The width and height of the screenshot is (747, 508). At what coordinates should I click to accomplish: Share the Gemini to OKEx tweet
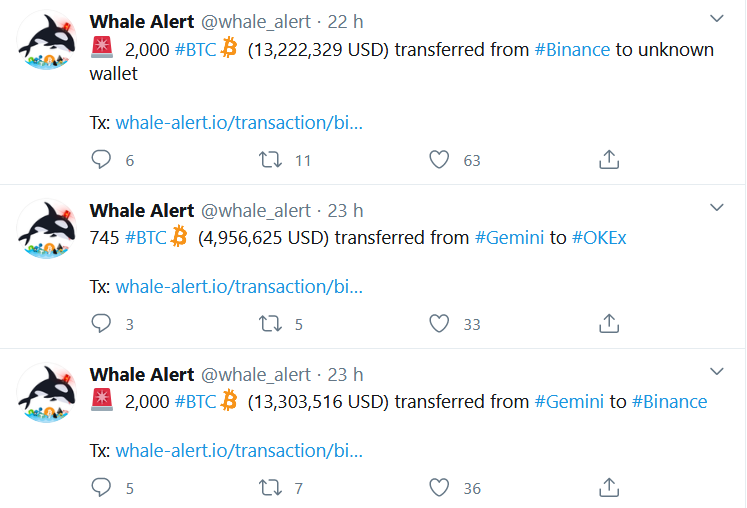[609, 323]
